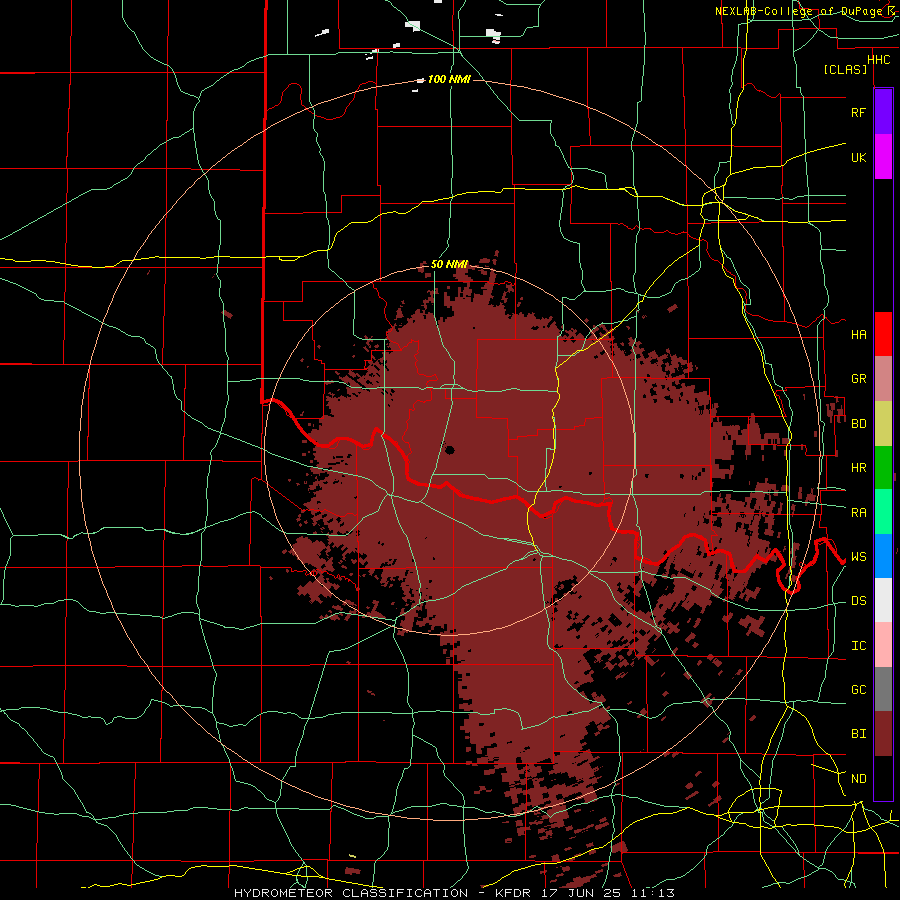Viewport: 900px width, 900px height.
Task: Click the "HA" legend label
Action: 858,334
